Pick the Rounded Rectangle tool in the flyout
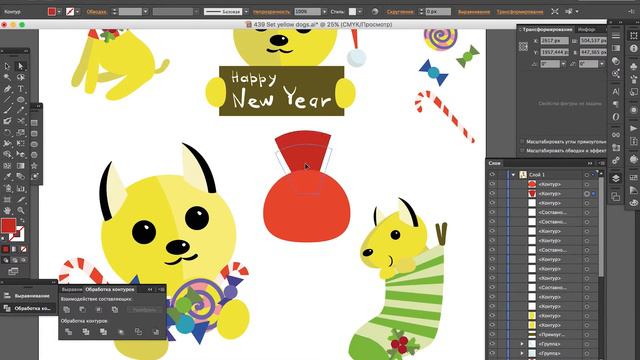The image size is (640, 360). pyautogui.click(x=34, y=133)
